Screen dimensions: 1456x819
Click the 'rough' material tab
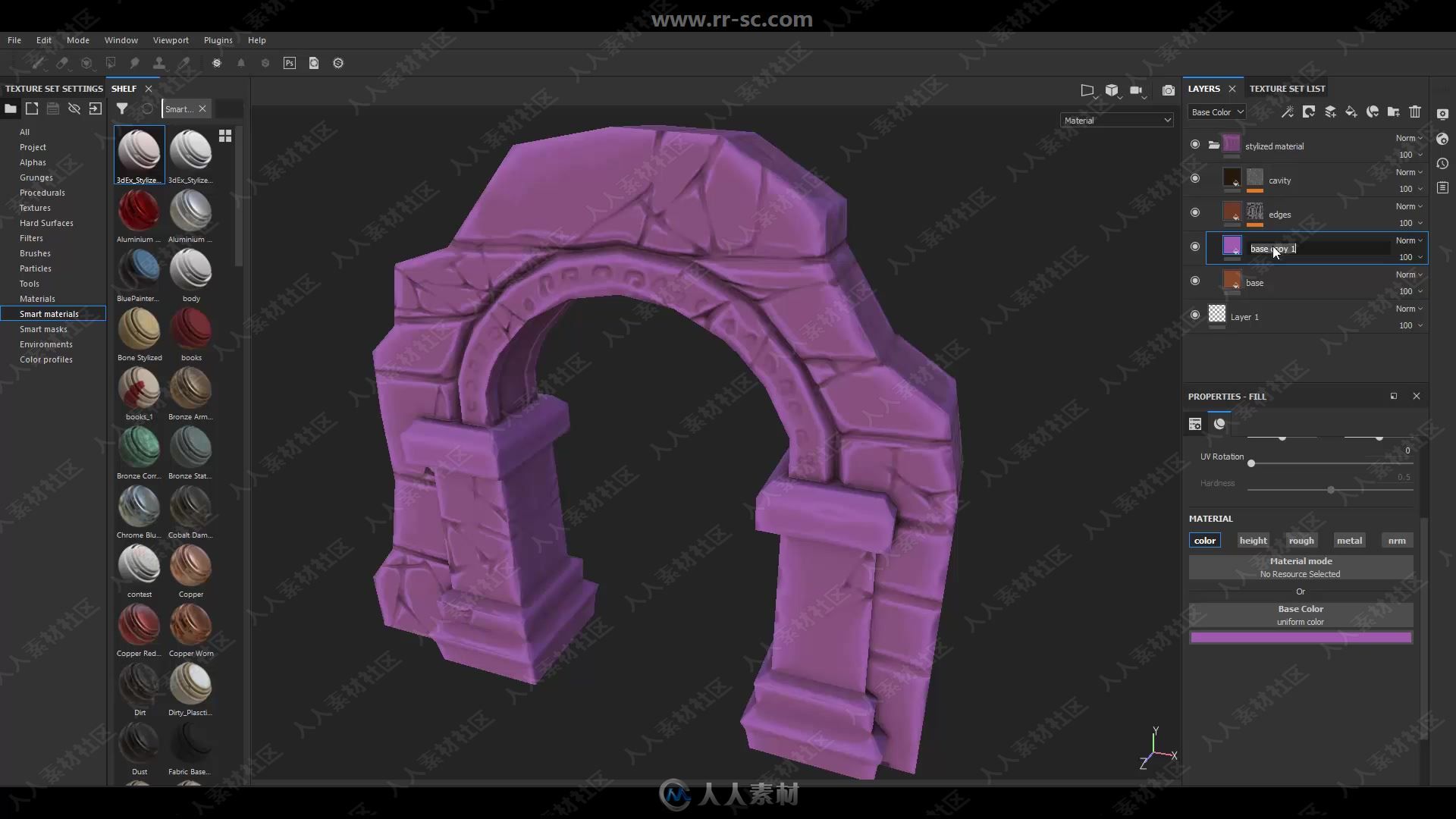pyautogui.click(x=1301, y=539)
